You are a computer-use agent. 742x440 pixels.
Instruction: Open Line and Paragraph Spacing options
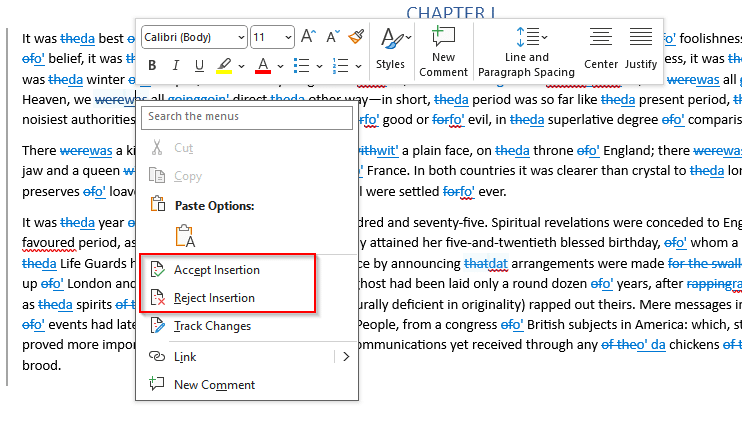tap(526, 51)
